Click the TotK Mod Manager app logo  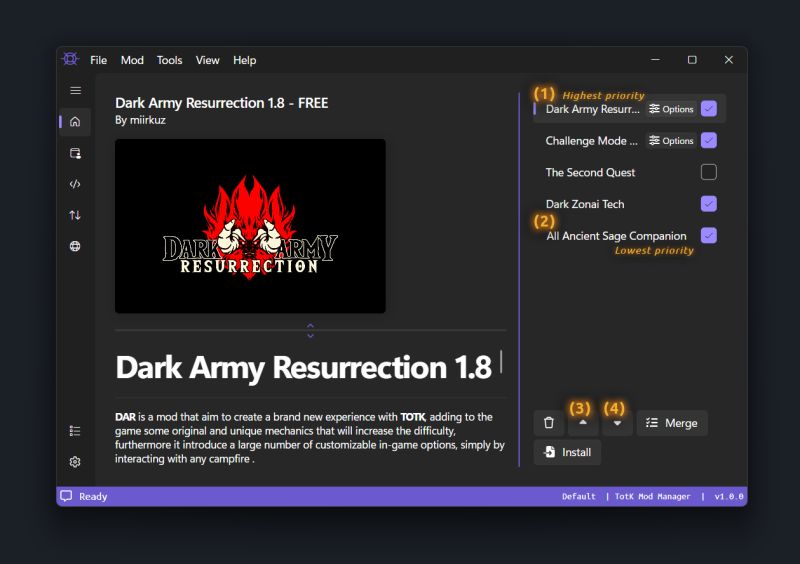(x=70, y=59)
